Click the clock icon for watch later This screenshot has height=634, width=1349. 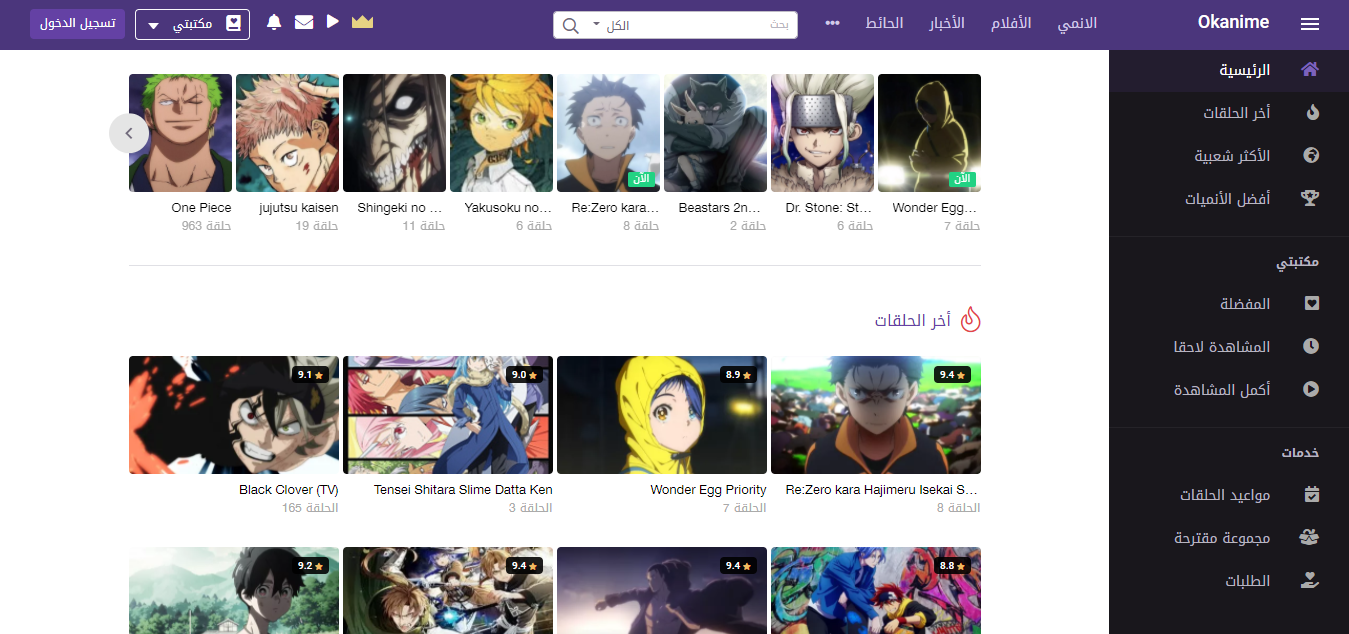pos(1312,347)
